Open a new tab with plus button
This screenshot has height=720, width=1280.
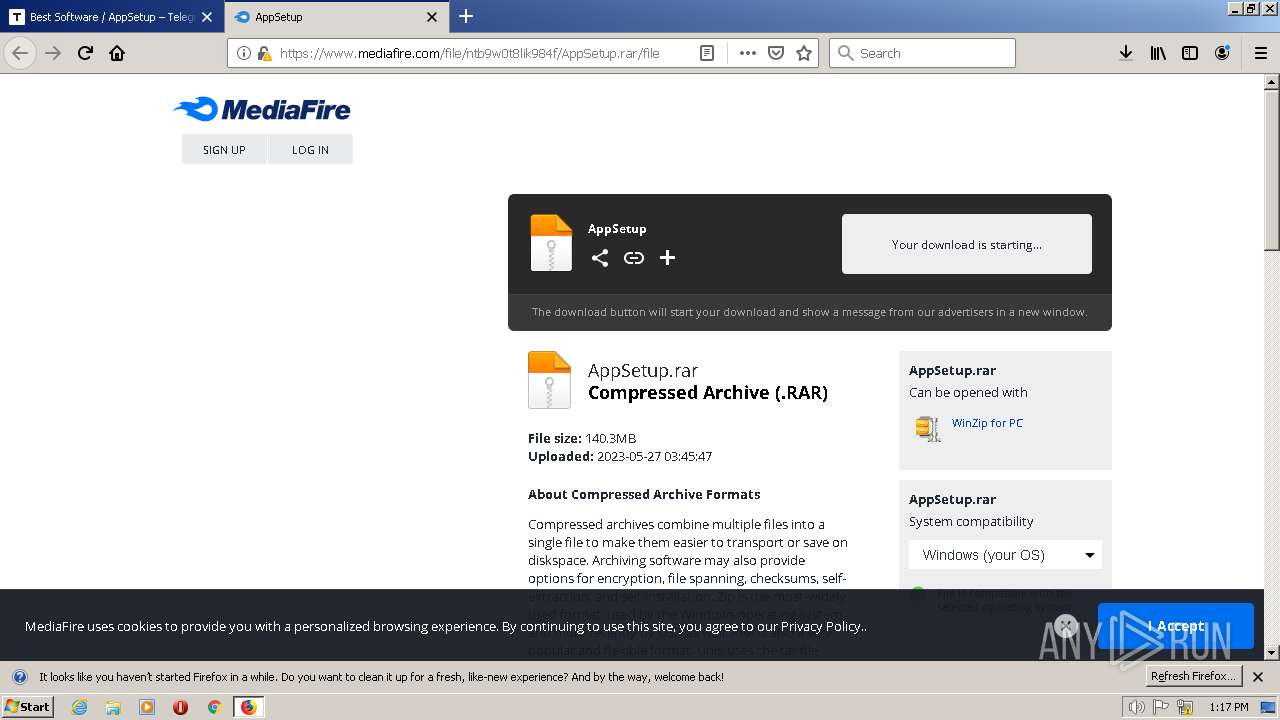click(466, 16)
